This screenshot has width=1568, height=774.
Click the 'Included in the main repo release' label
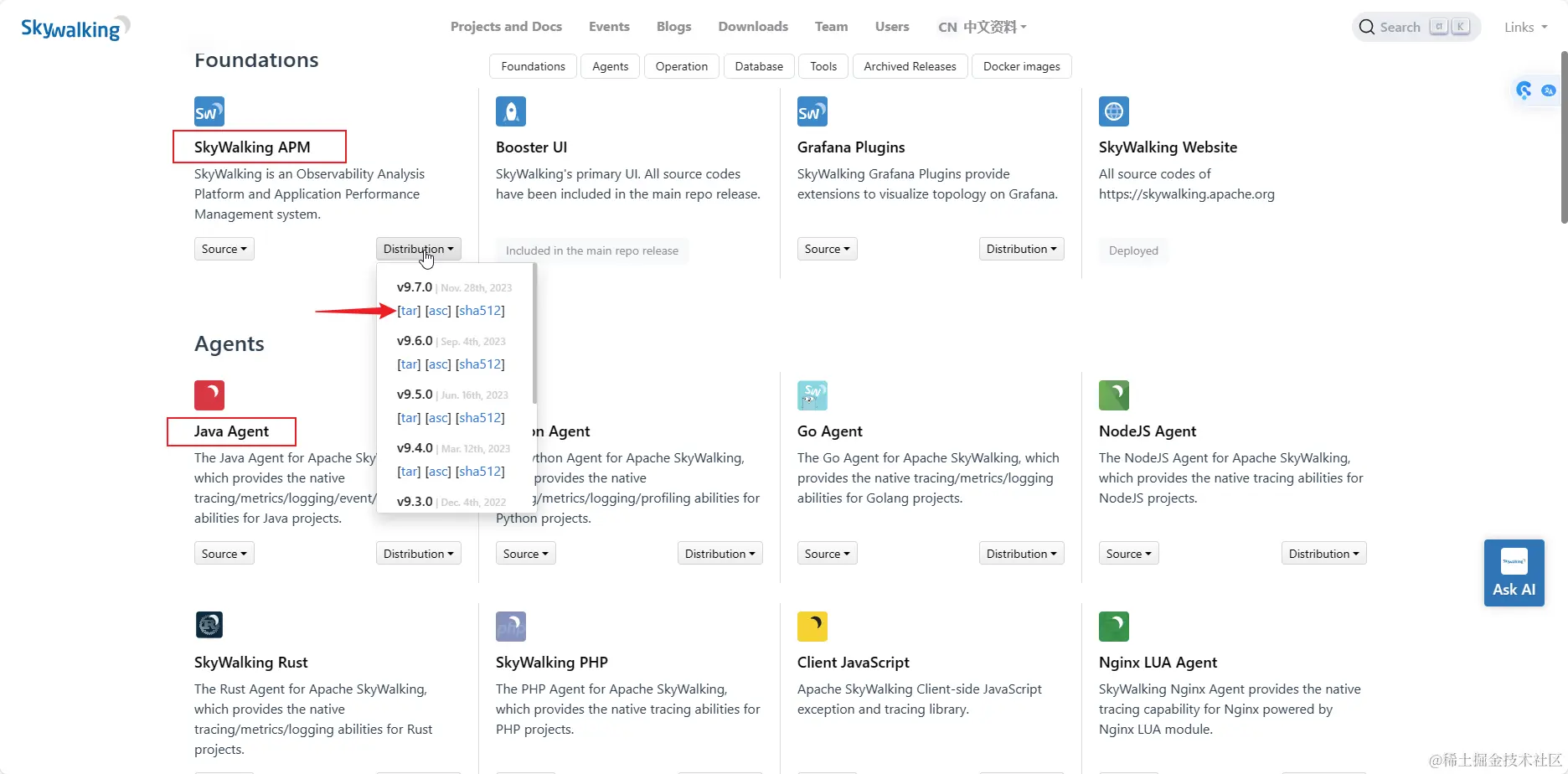coord(592,250)
